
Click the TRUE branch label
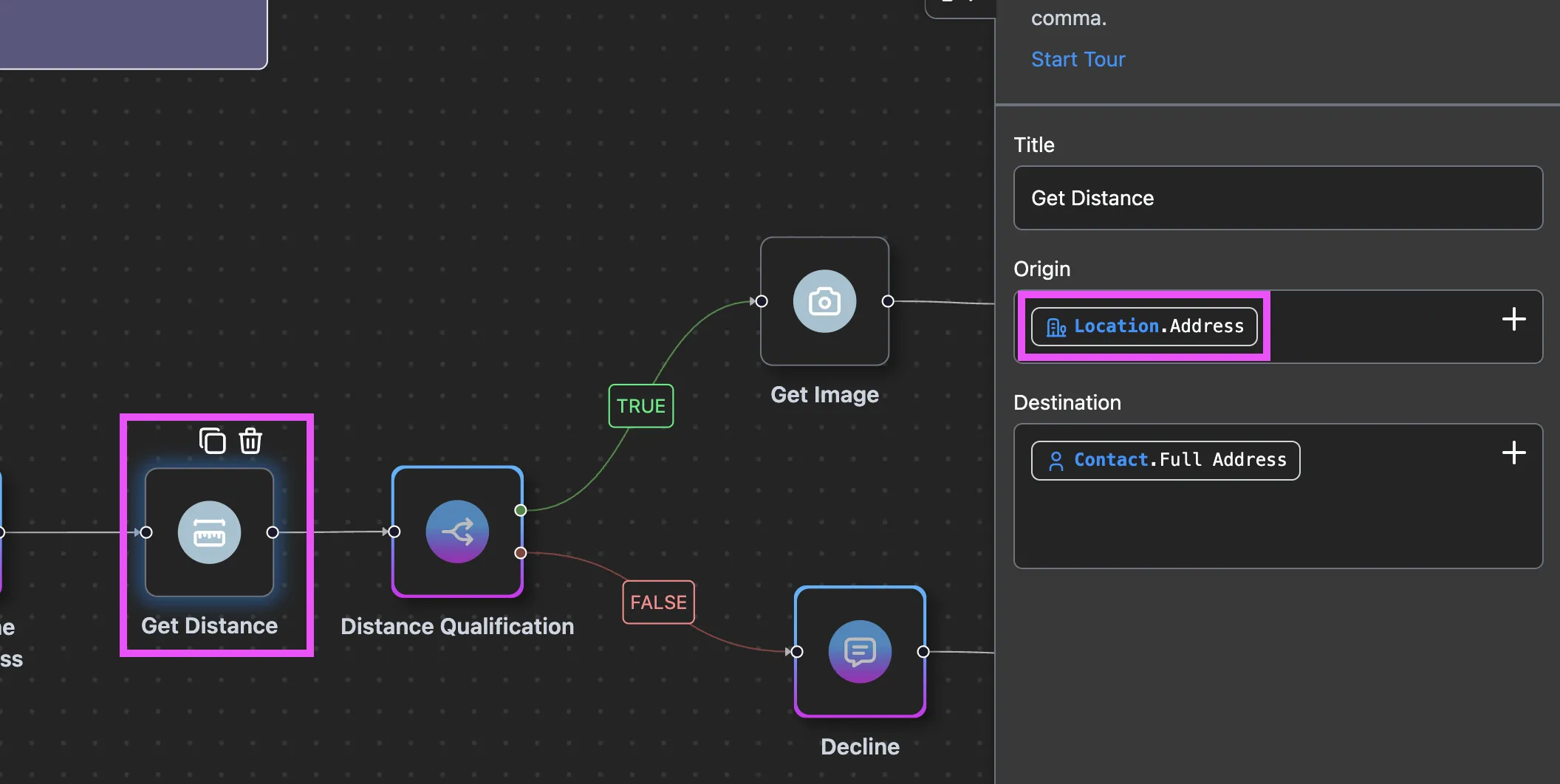pos(640,406)
